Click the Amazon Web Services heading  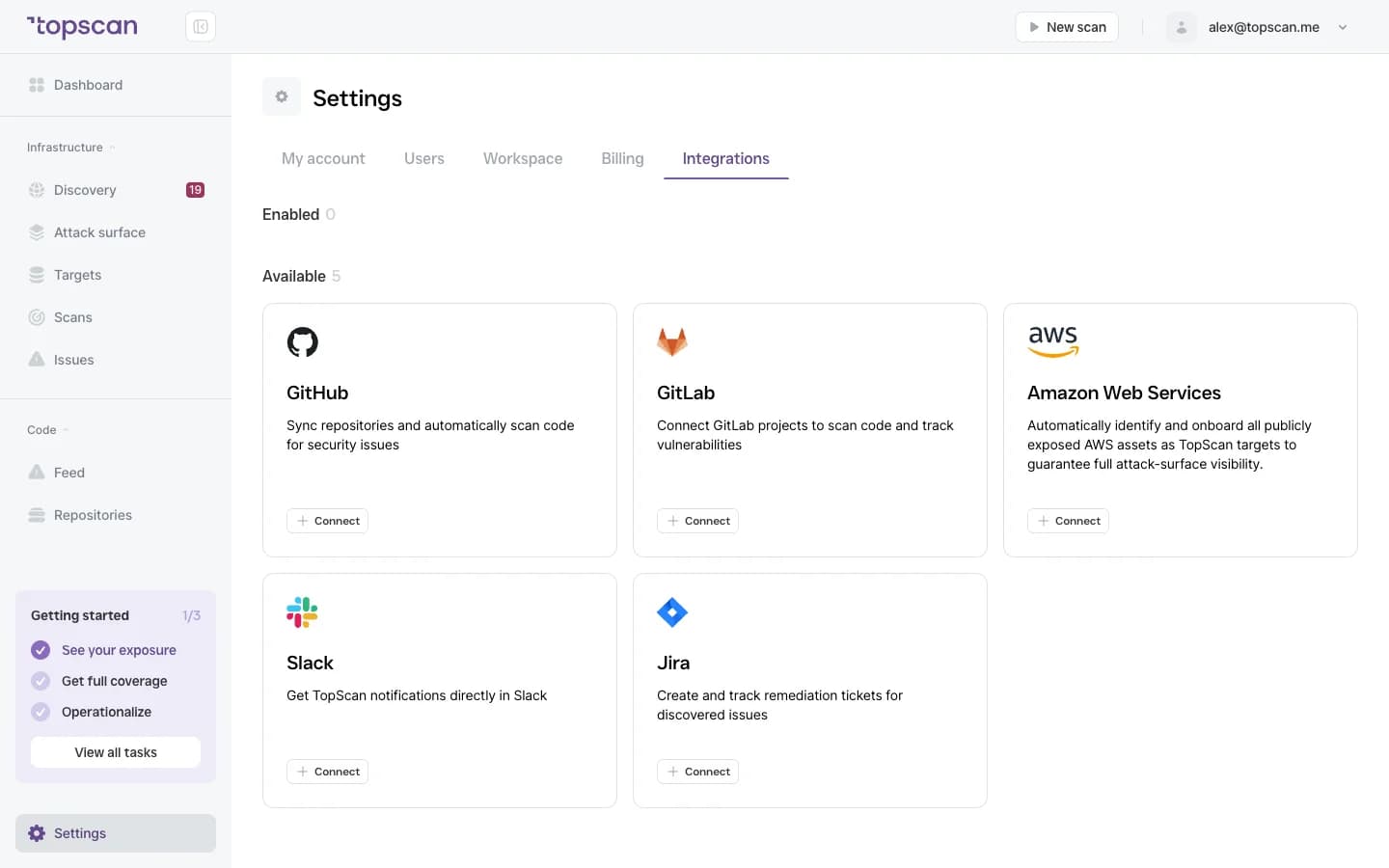point(1124,393)
